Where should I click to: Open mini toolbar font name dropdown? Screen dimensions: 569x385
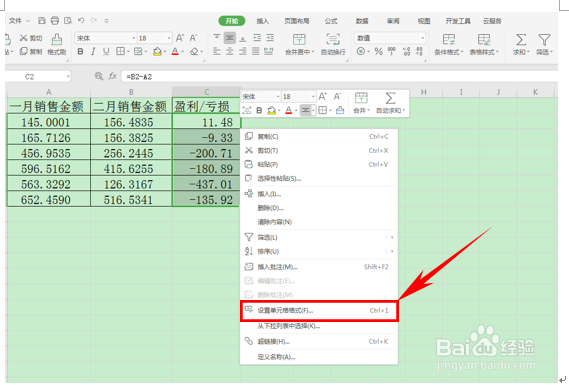[278, 97]
